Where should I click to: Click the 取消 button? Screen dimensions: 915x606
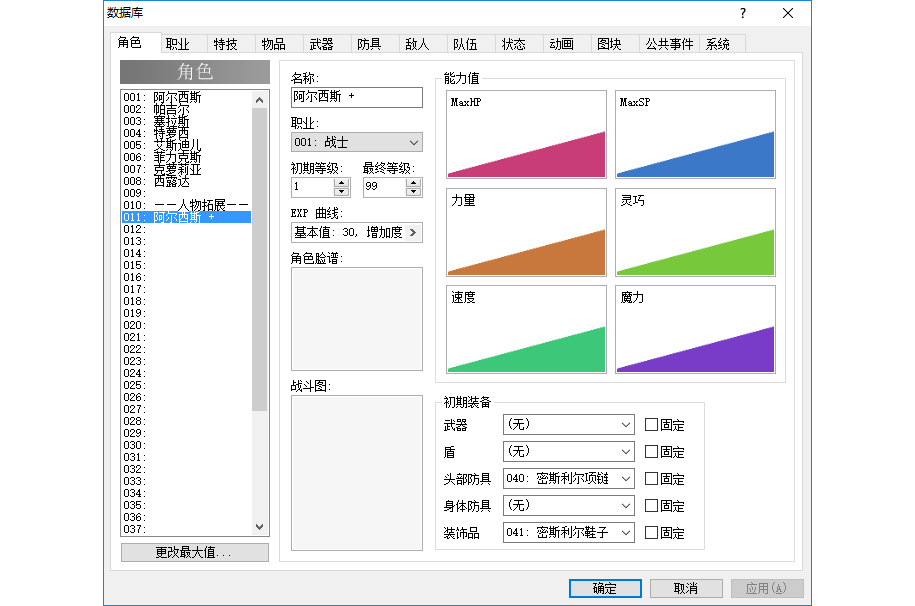pos(686,588)
